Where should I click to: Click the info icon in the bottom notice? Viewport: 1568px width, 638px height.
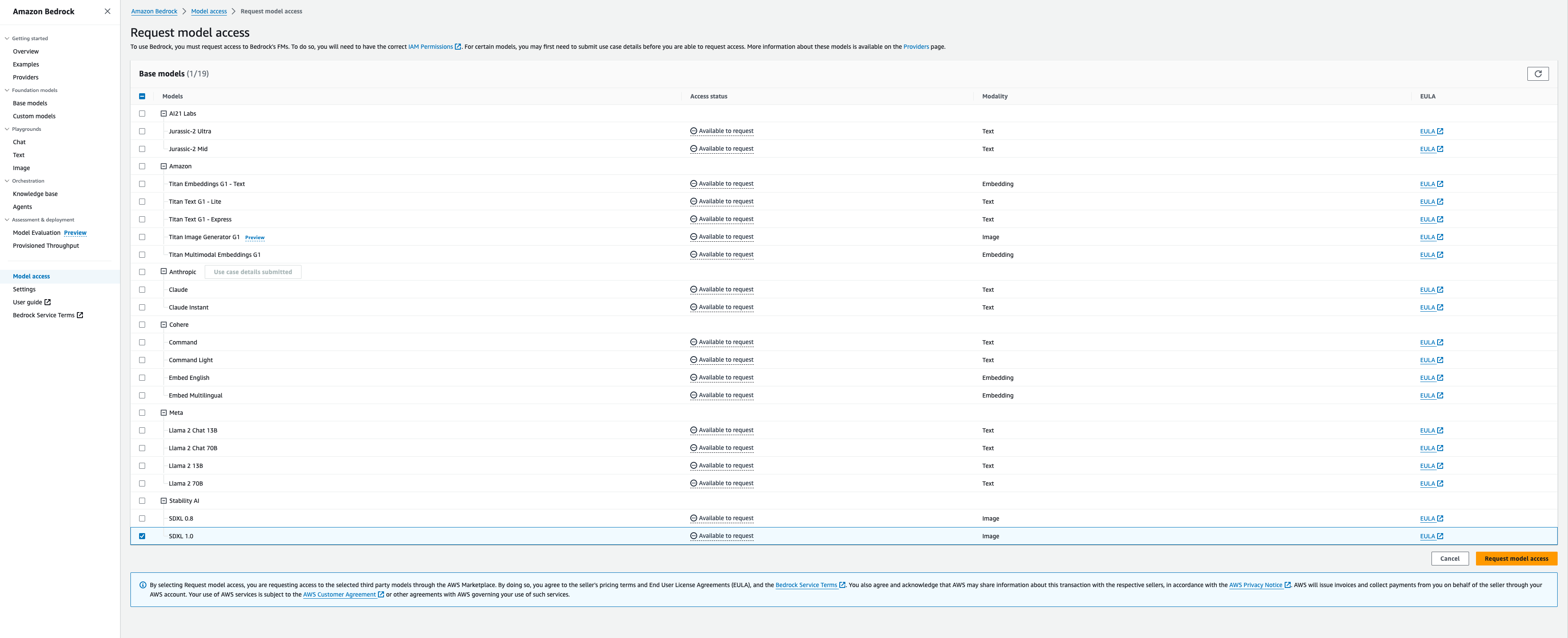coord(143,585)
